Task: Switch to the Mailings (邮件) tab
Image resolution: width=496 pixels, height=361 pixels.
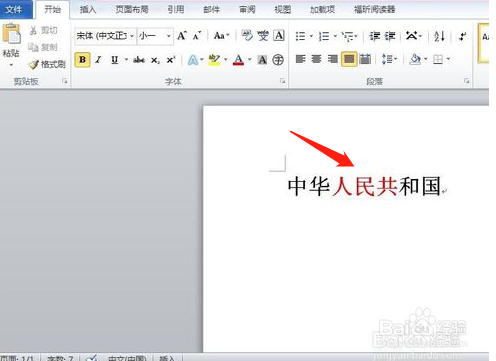Action: pyautogui.click(x=212, y=9)
